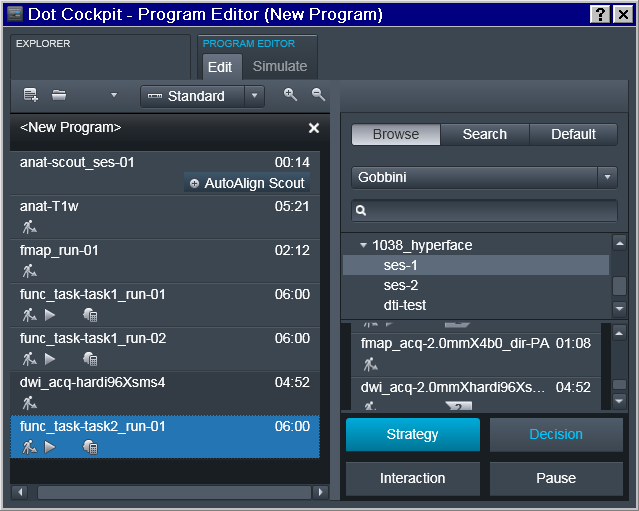Click the horizontal scrollbar track of program list

pyautogui.click(x=174, y=492)
